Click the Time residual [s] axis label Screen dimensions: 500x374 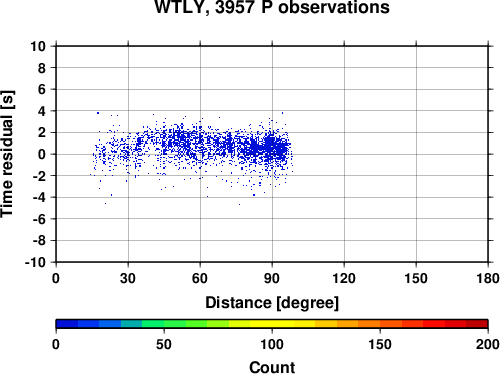coord(7,154)
